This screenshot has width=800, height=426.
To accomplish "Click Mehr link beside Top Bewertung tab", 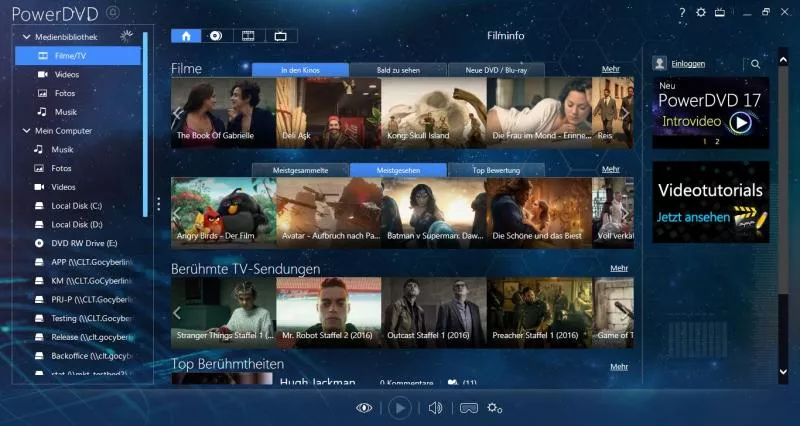I will pos(611,169).
